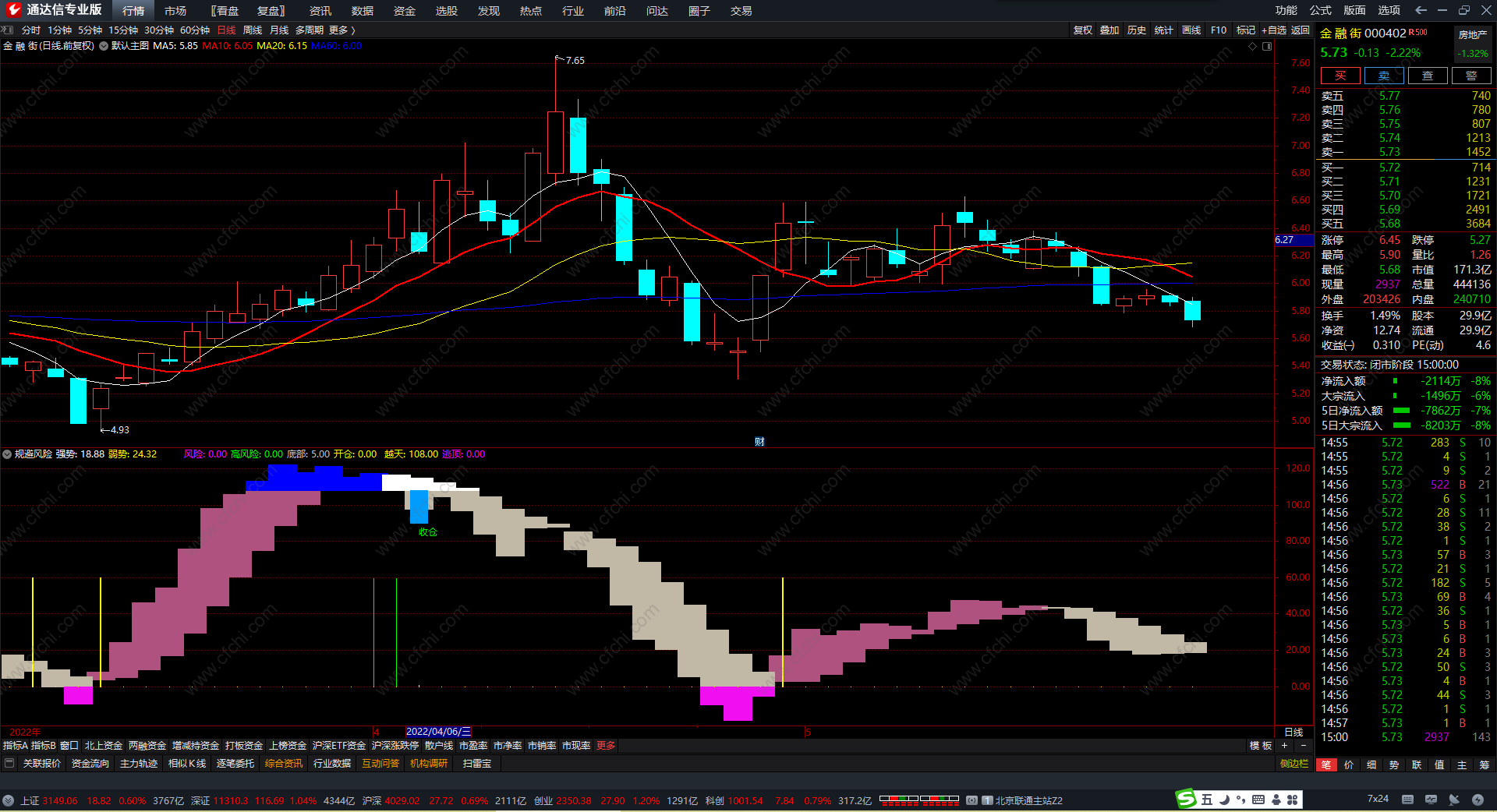Open the 日线 period selector at chart corner
1497x812 pixels.
(1294, 733)
